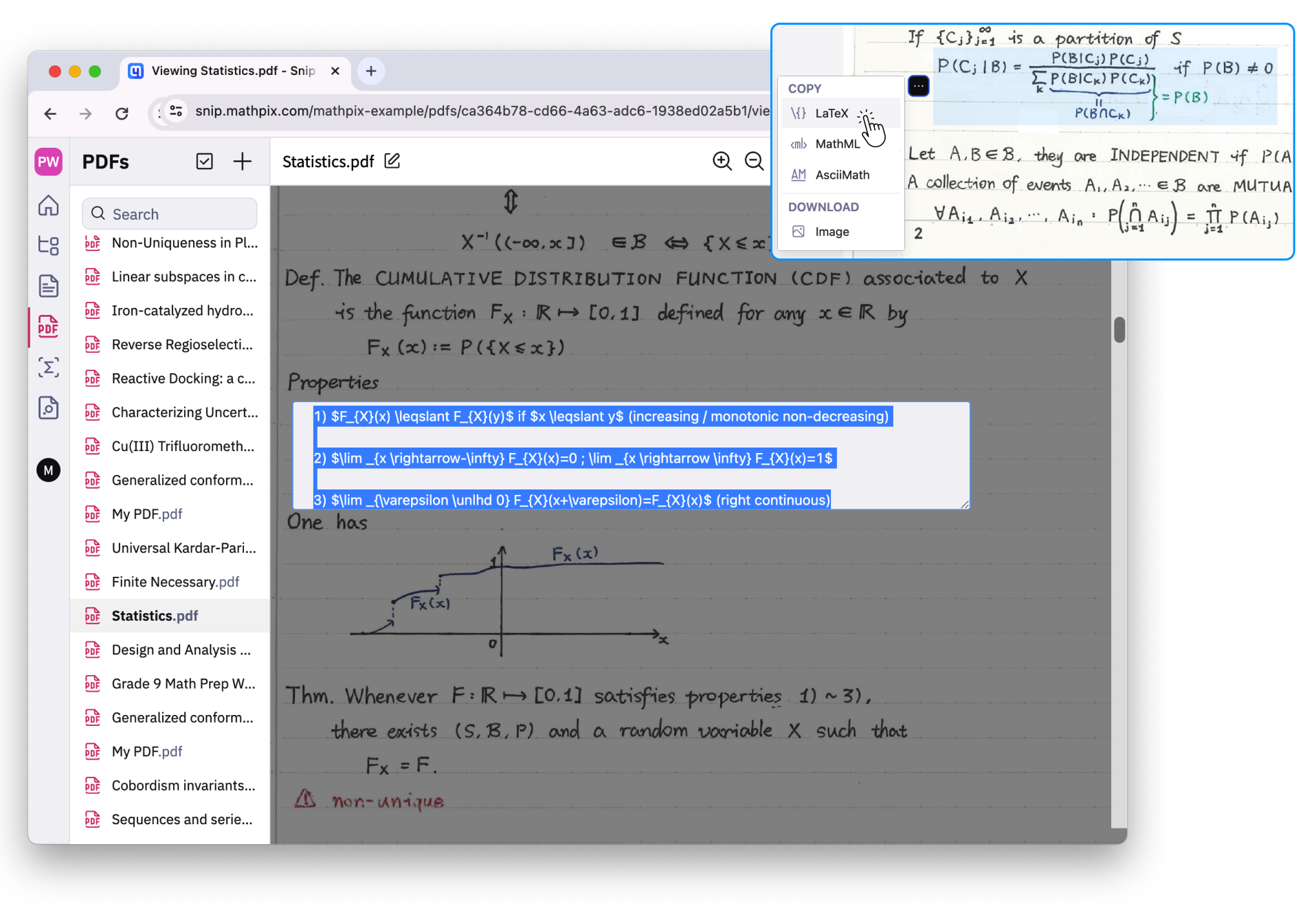Zoom in on the PDF page

point(722,161)
